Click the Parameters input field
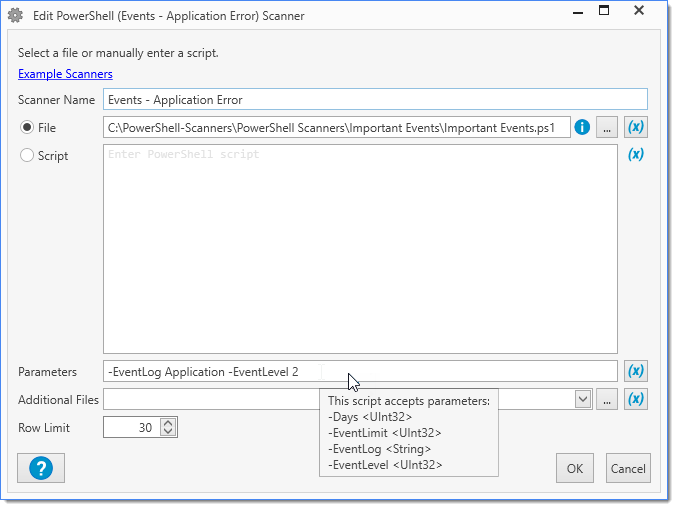 [x=360, y=371]
